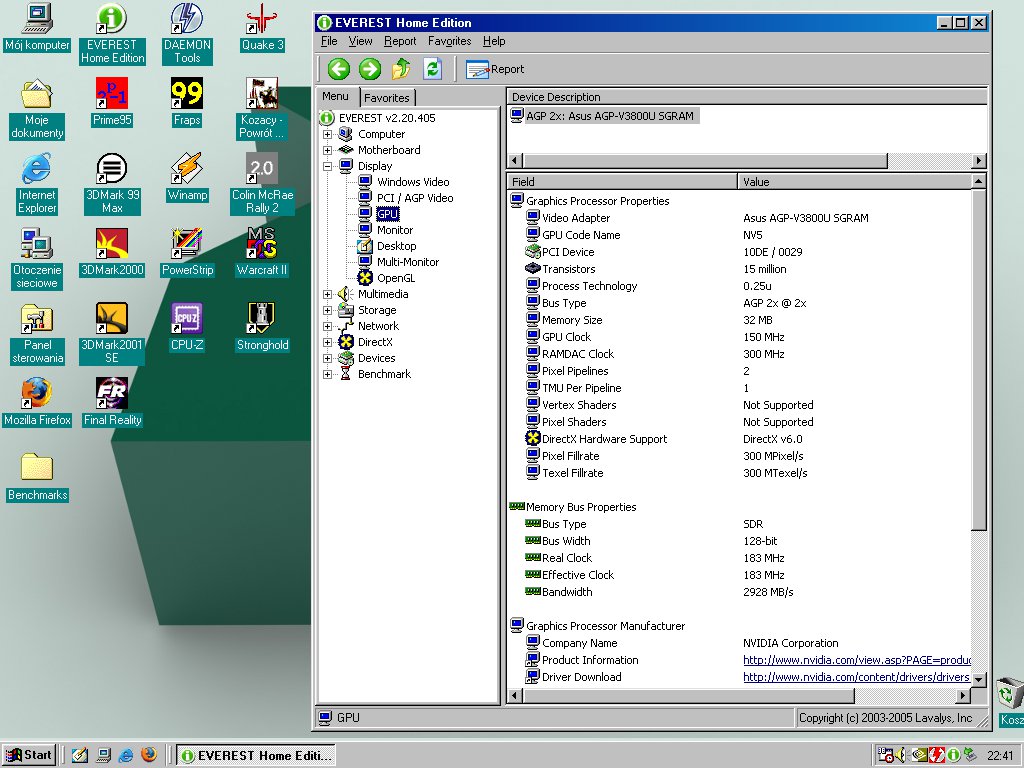
Task: Select the Internet Explorer desktop icon
Action: tap(37, 183)
